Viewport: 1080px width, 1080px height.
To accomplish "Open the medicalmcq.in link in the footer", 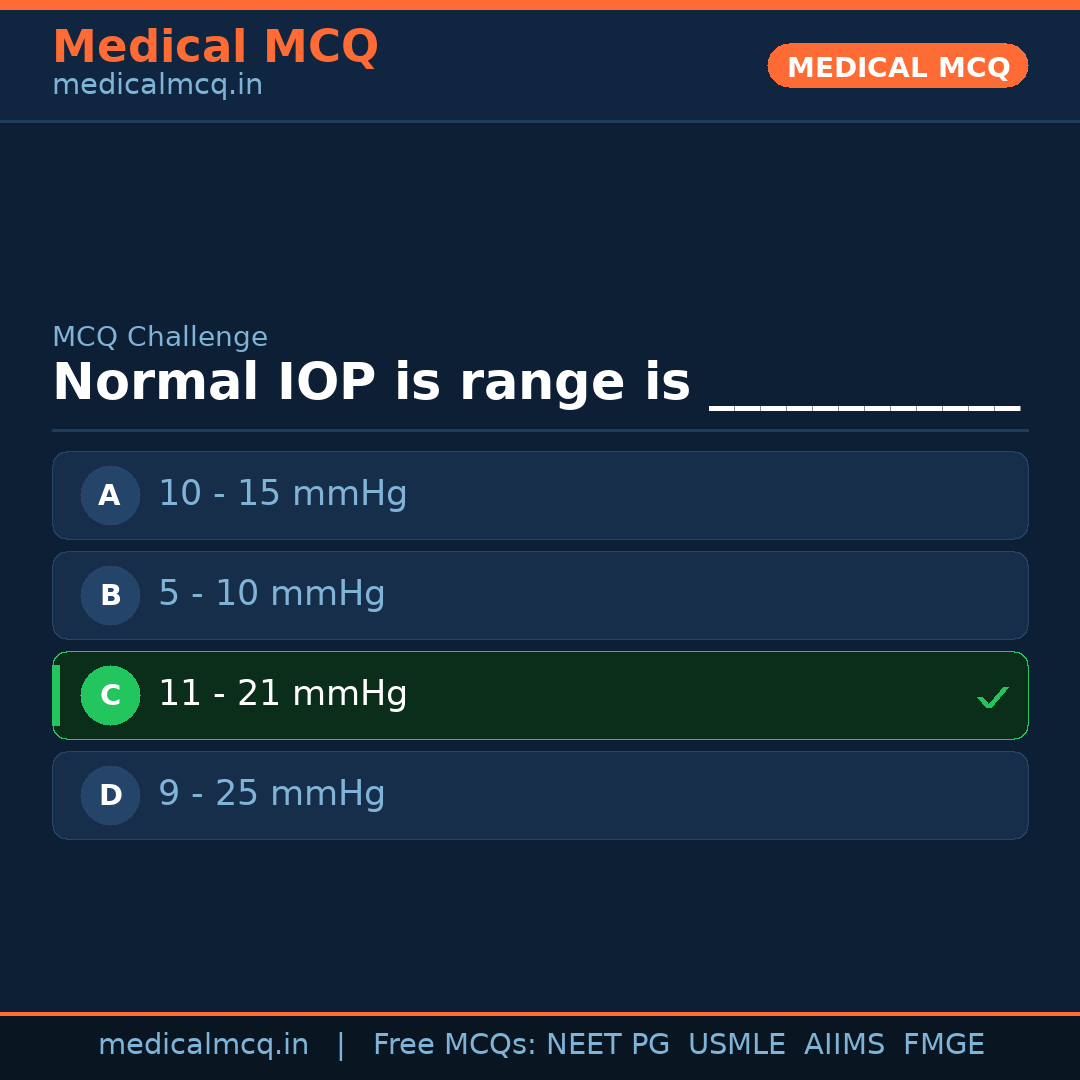I will click(x=203, y=1045).
